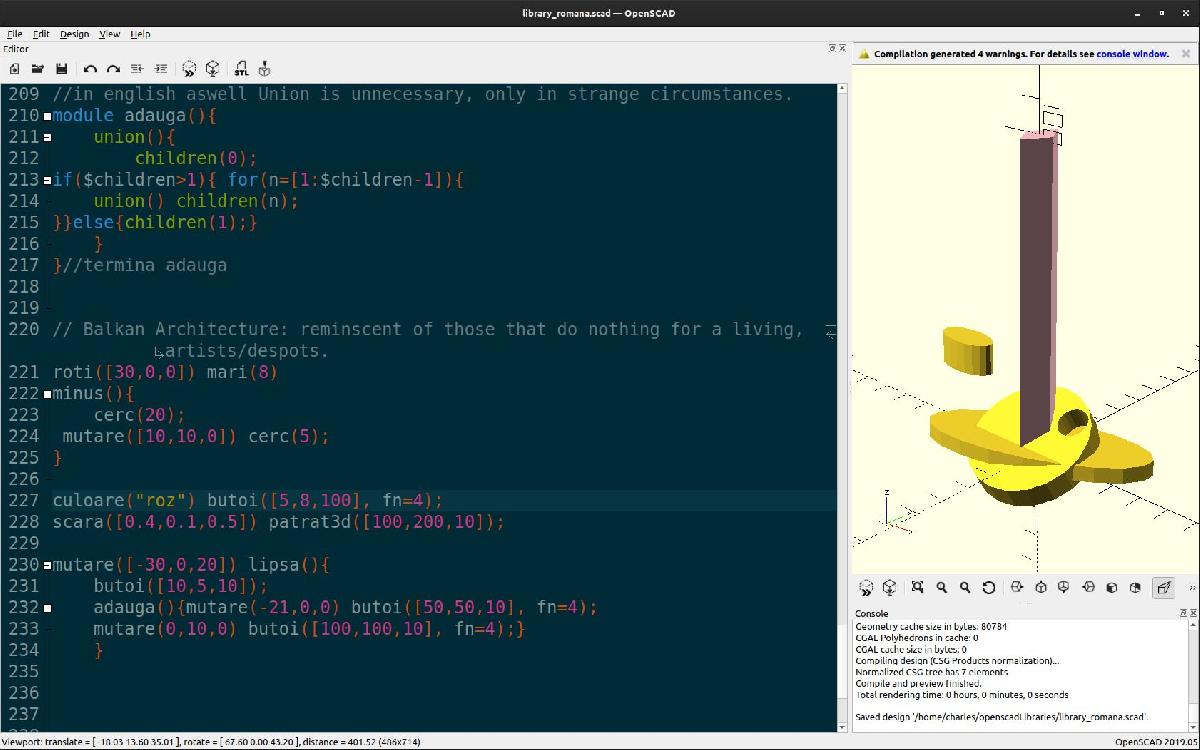1200x750 pixels.
Task: Toggle perspective projection in the viewport
Action: tap(1163, 588)
